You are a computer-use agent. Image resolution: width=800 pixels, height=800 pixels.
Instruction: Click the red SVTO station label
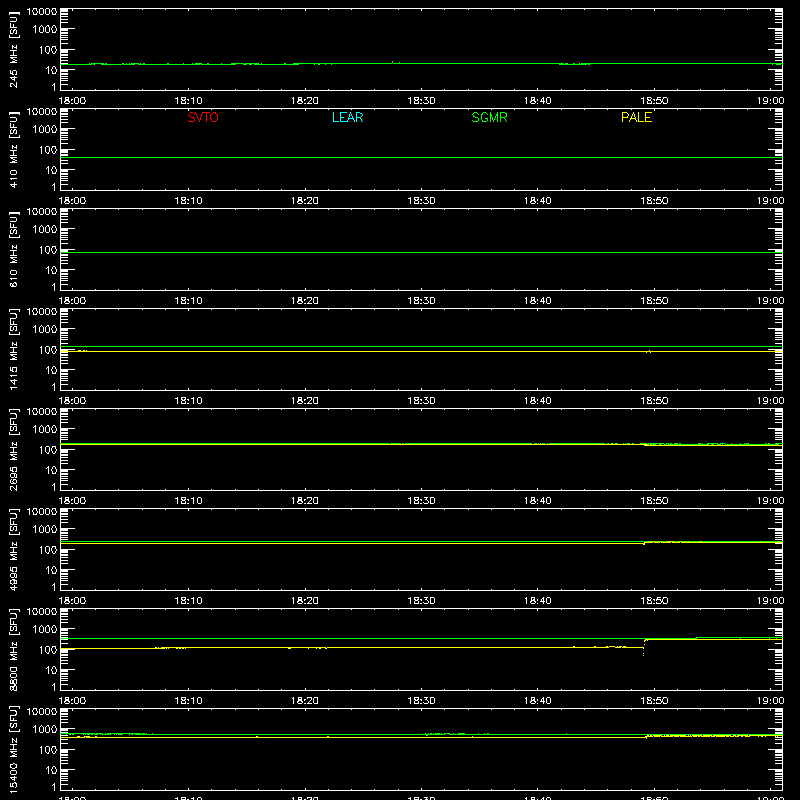pyautogui.click(x=203, y=117)
